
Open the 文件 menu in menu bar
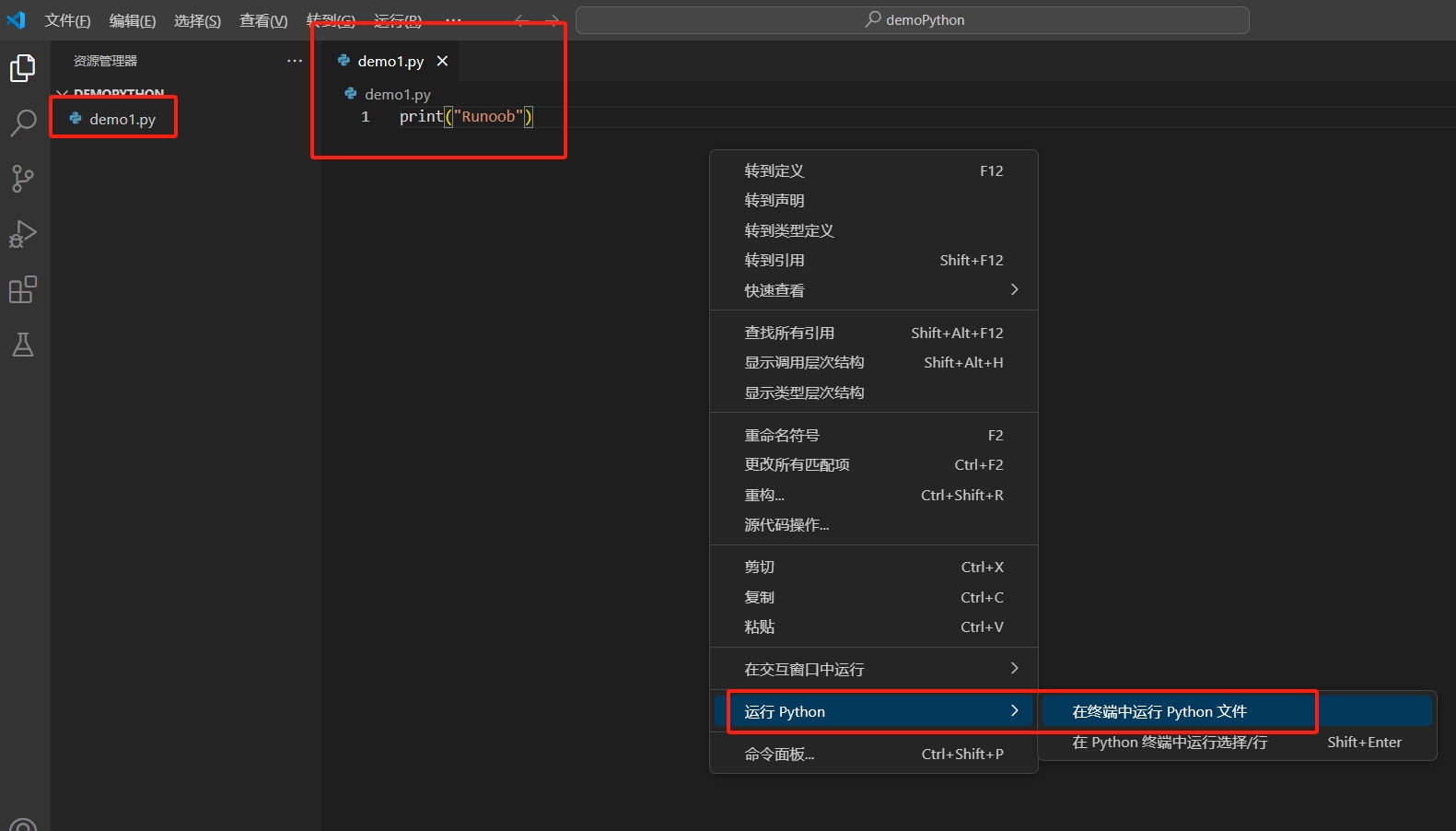click(x=67, y=20)
